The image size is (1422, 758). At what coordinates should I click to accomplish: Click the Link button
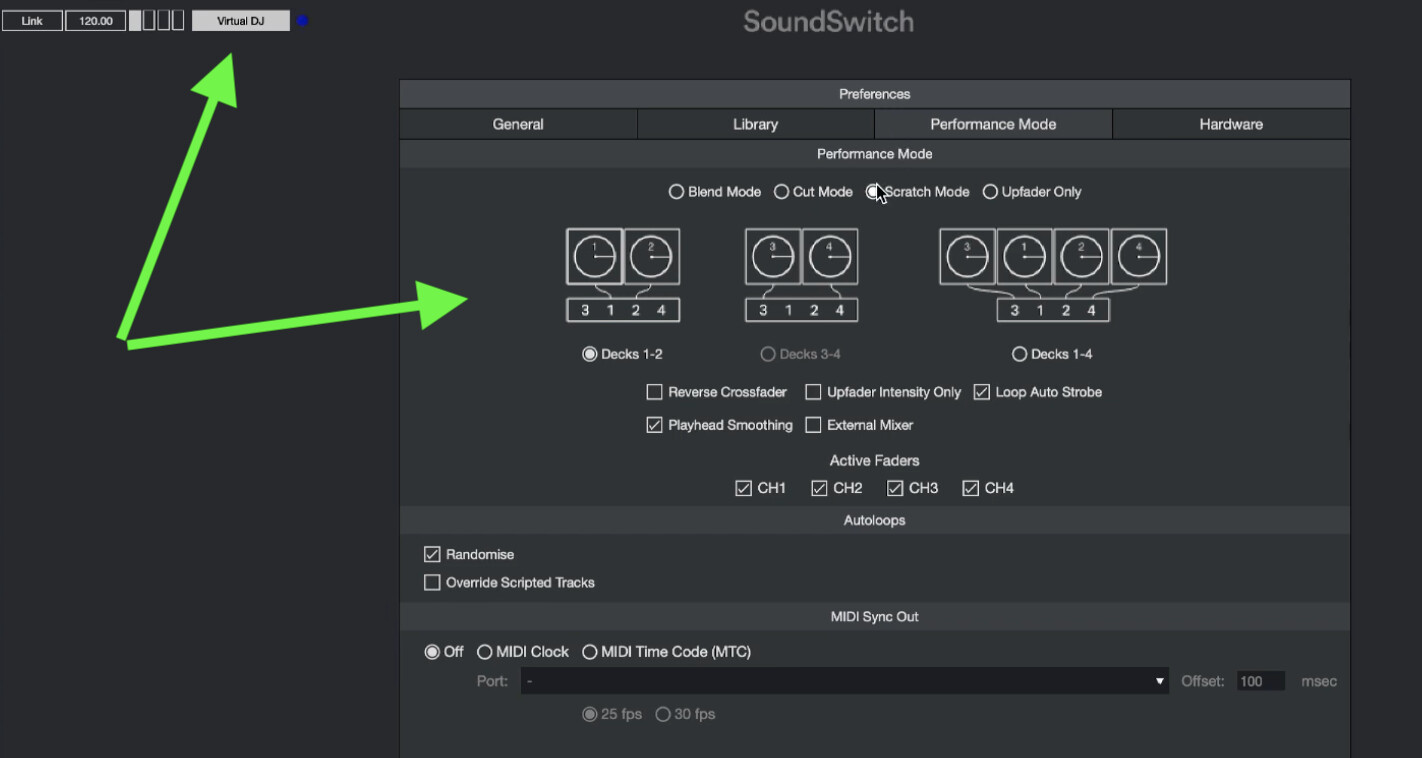click(32, 21)
